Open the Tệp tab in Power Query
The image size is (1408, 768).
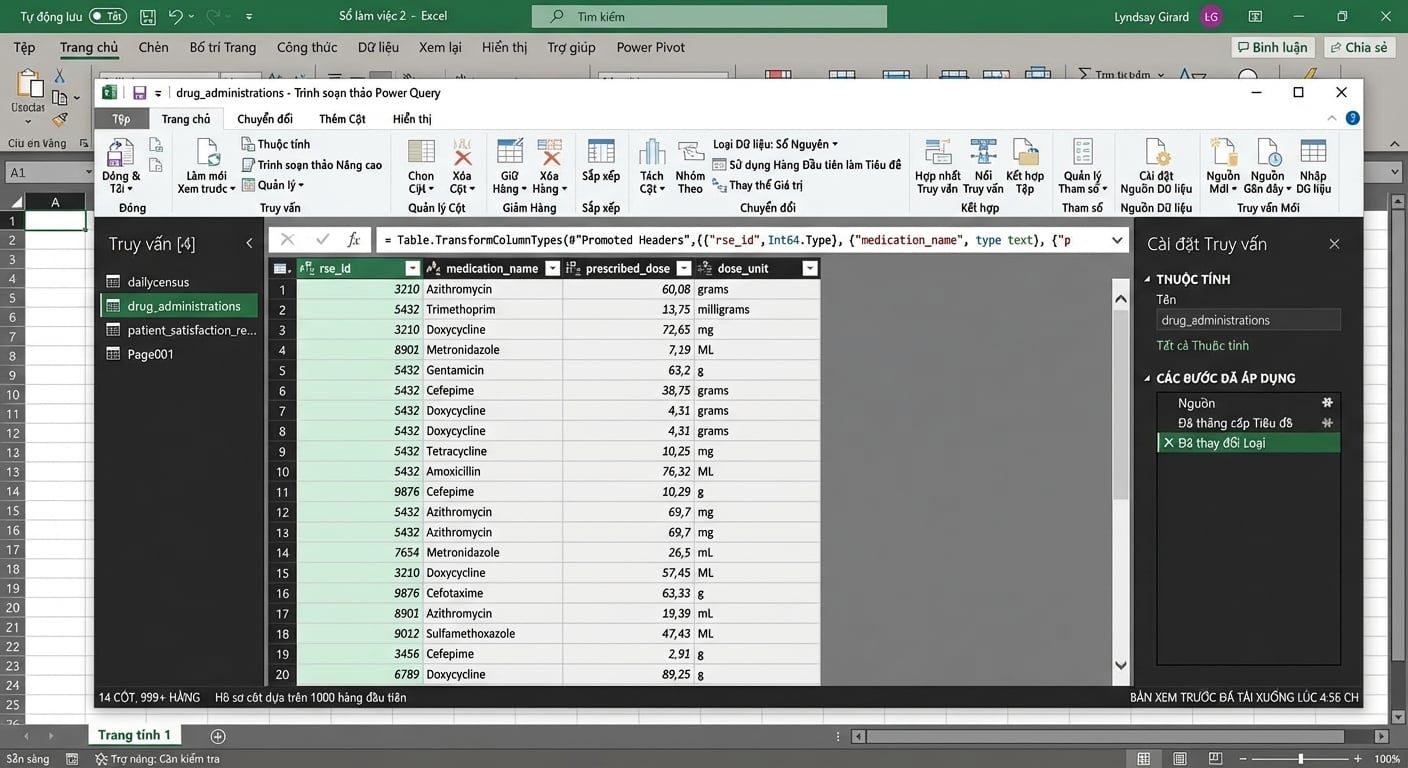coord(121,118)
